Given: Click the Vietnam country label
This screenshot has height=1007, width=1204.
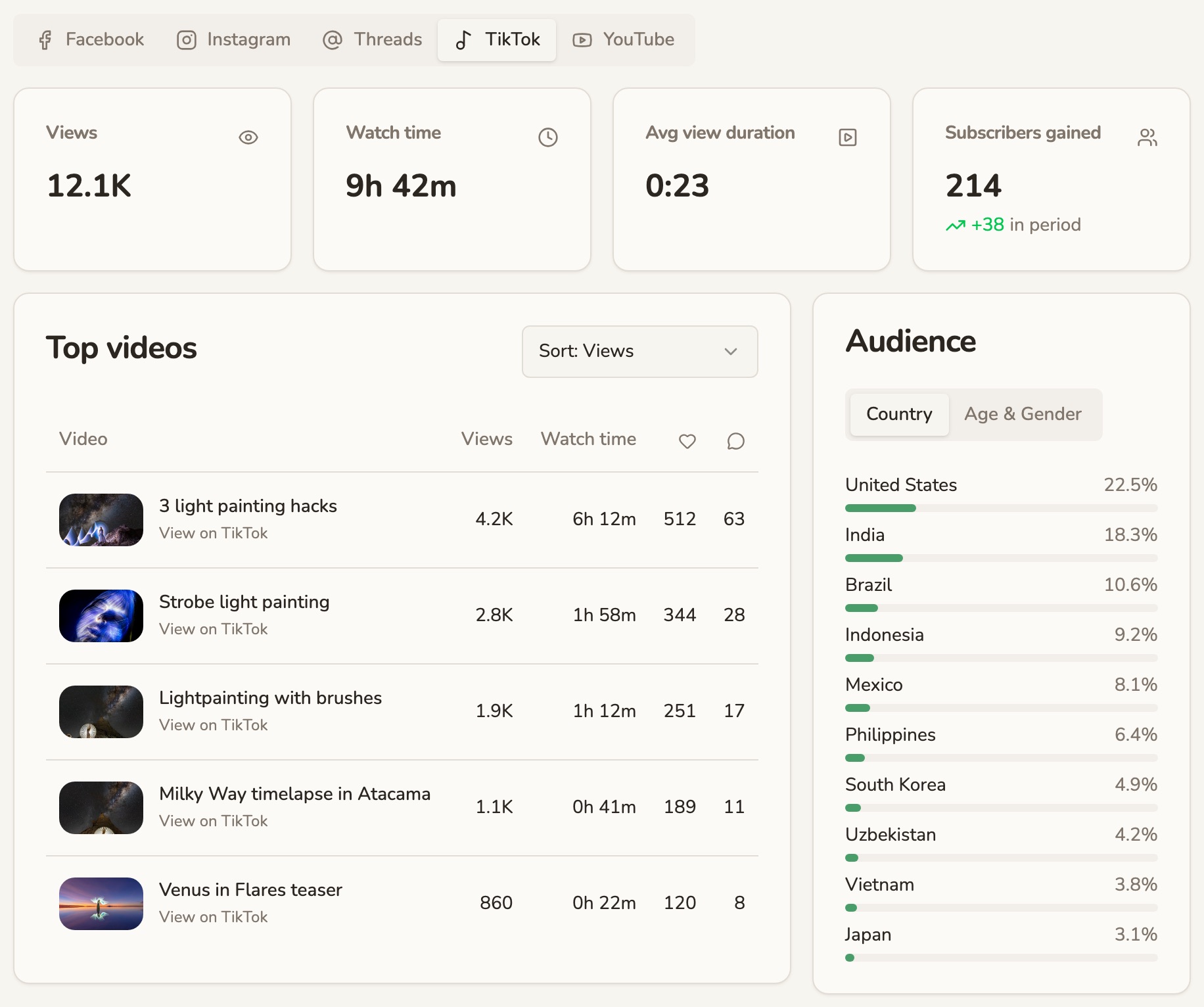Looking at the screenshot, I should coord(880,885).
